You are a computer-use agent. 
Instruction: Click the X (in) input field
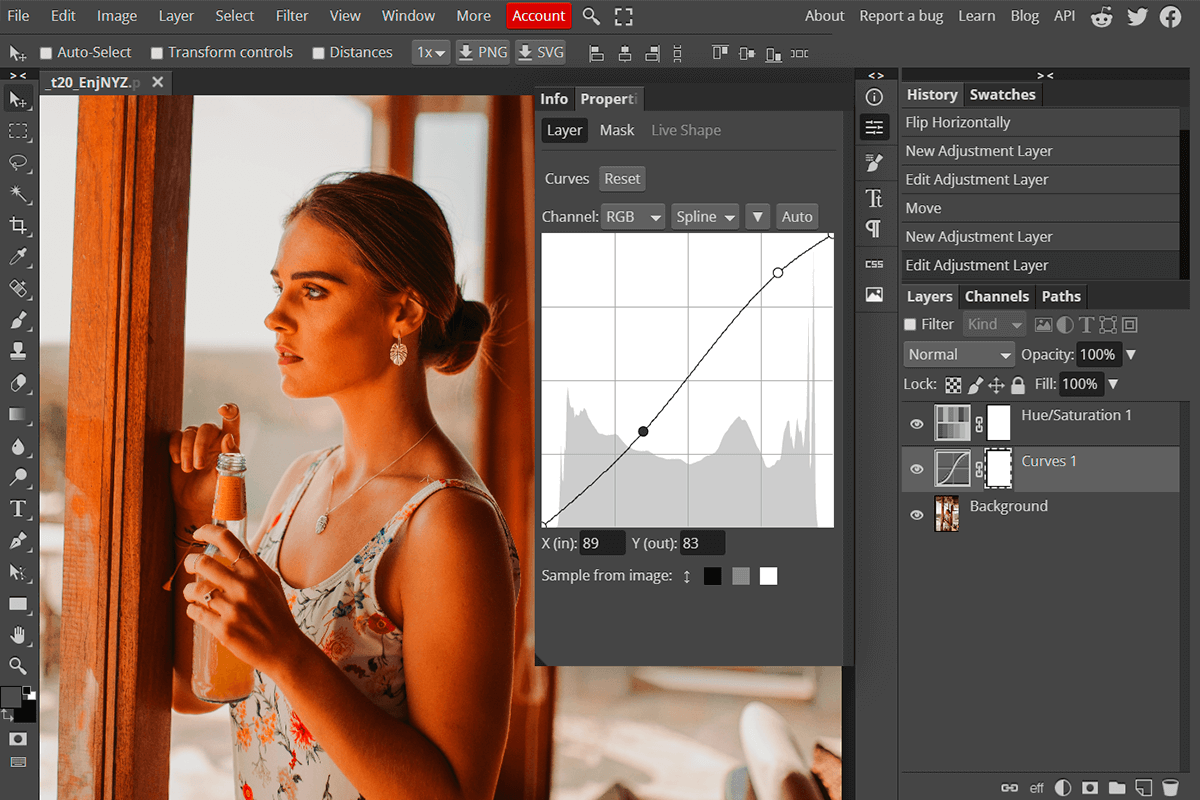[602, 542]
